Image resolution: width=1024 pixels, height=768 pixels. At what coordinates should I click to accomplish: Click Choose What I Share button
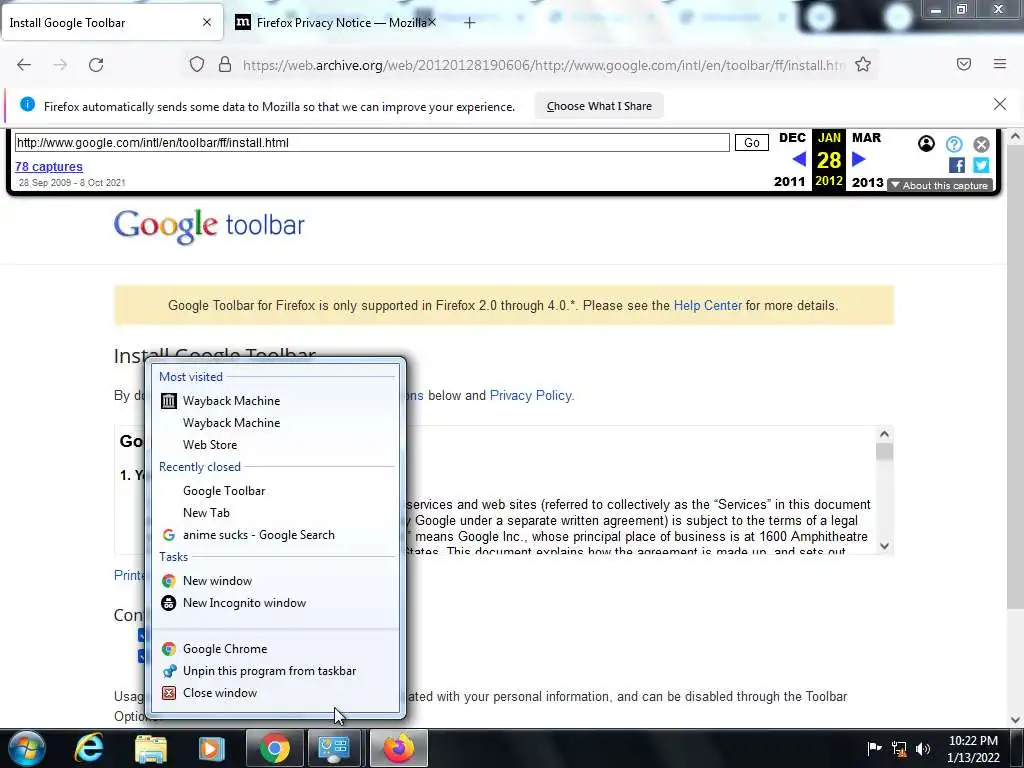tap(599, 106)
